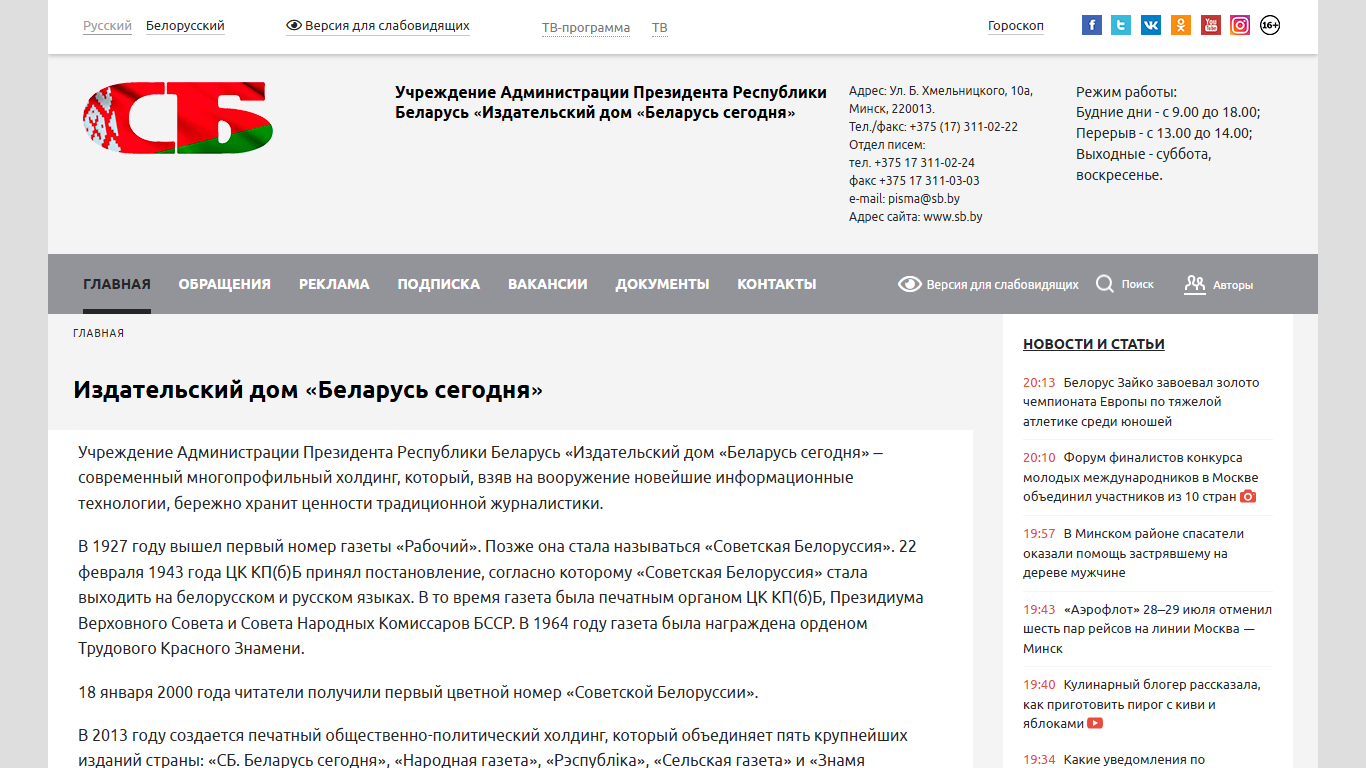Open the ТВ-программа link
This screenshot has height=768, width=1366.
click(586, 28)
